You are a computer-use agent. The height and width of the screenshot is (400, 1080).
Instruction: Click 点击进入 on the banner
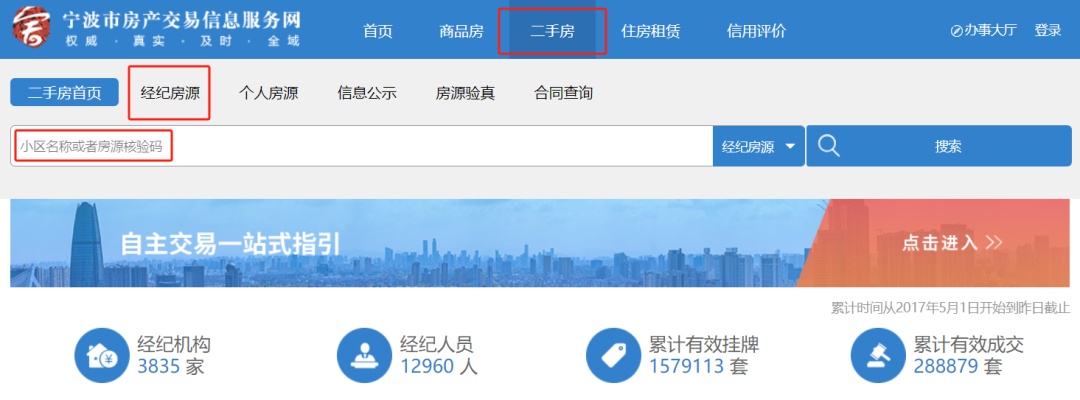952,242
